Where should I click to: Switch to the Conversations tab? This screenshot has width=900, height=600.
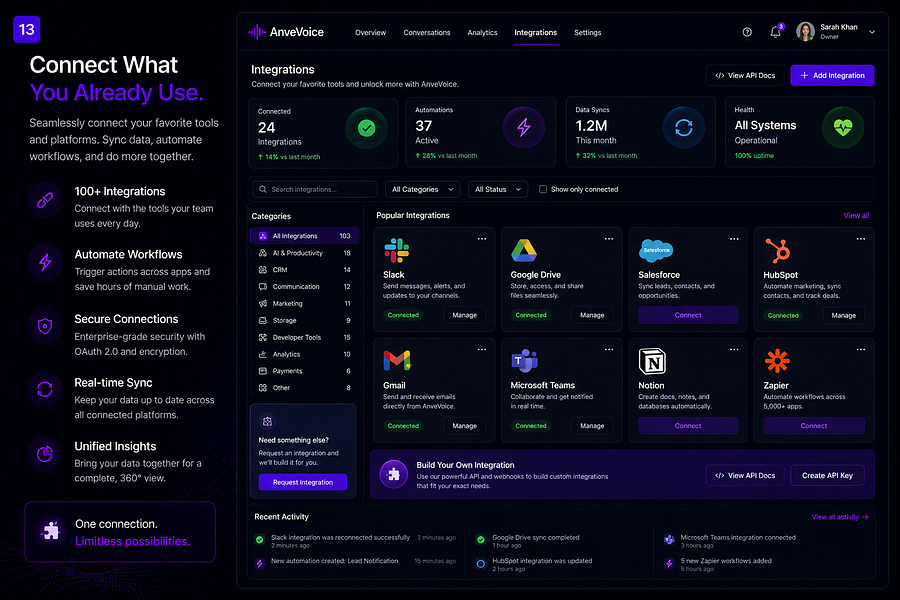[x=426, y=33]
